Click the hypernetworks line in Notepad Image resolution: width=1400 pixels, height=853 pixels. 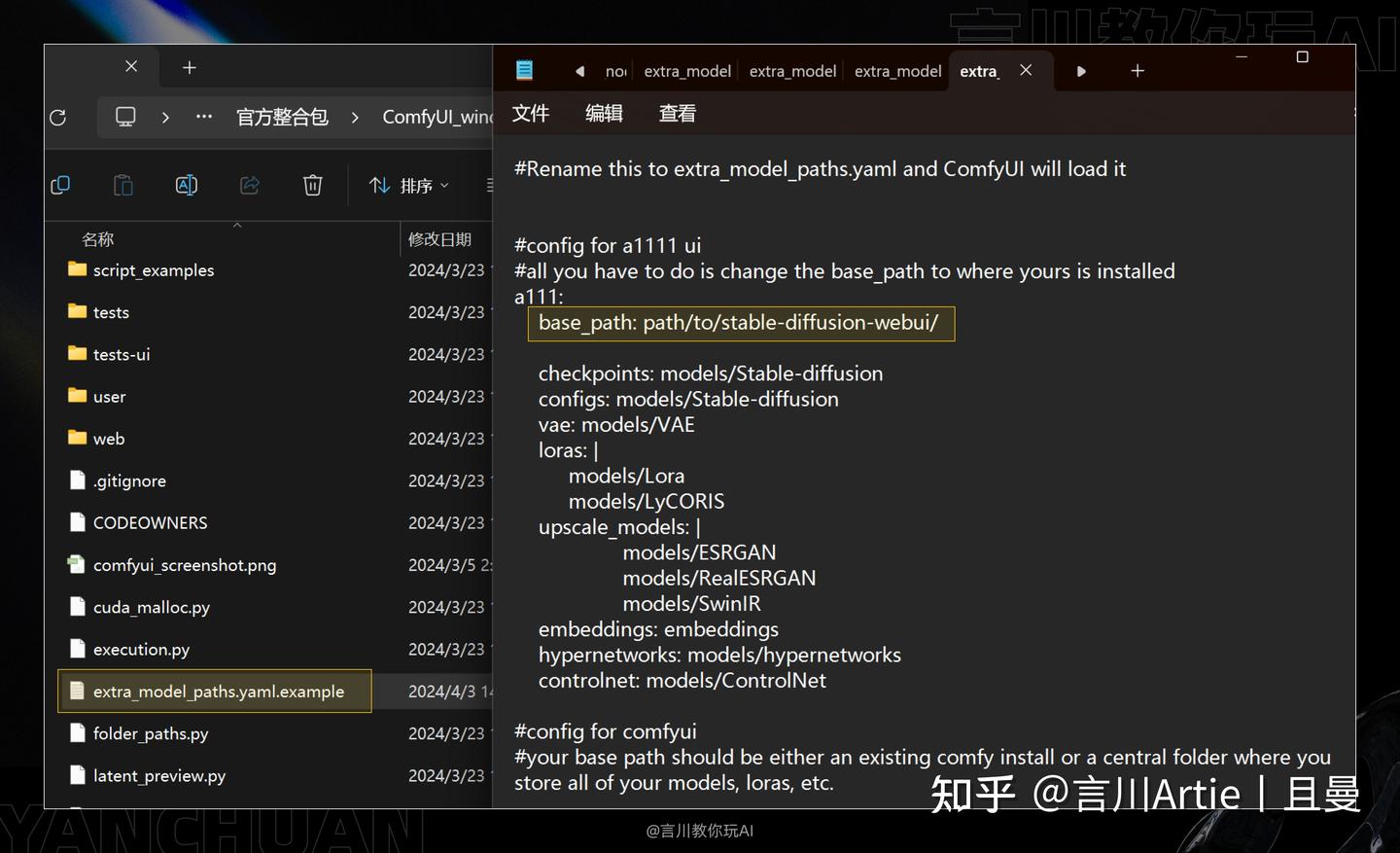(x=719, y=656)
